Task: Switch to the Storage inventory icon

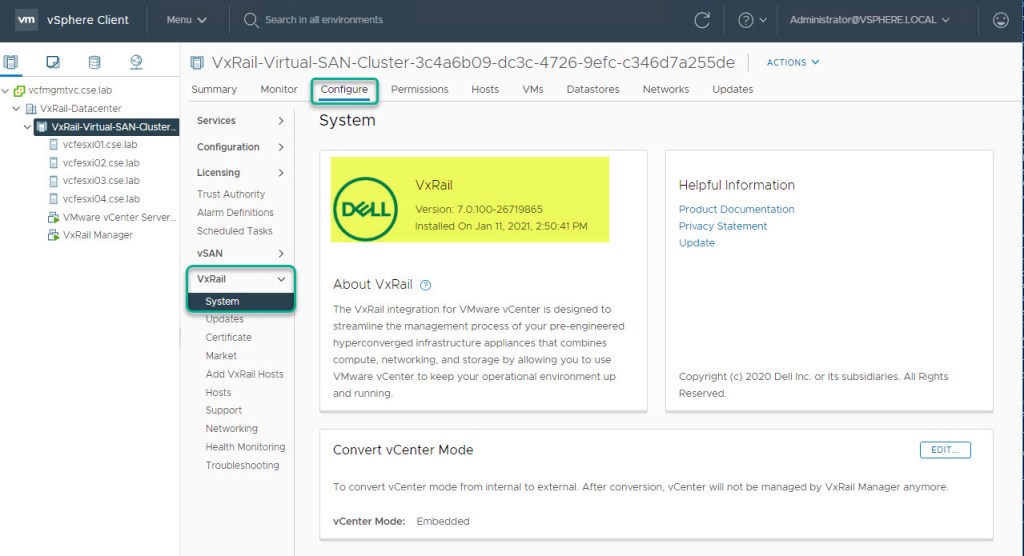Action: [x=94, y=63]
